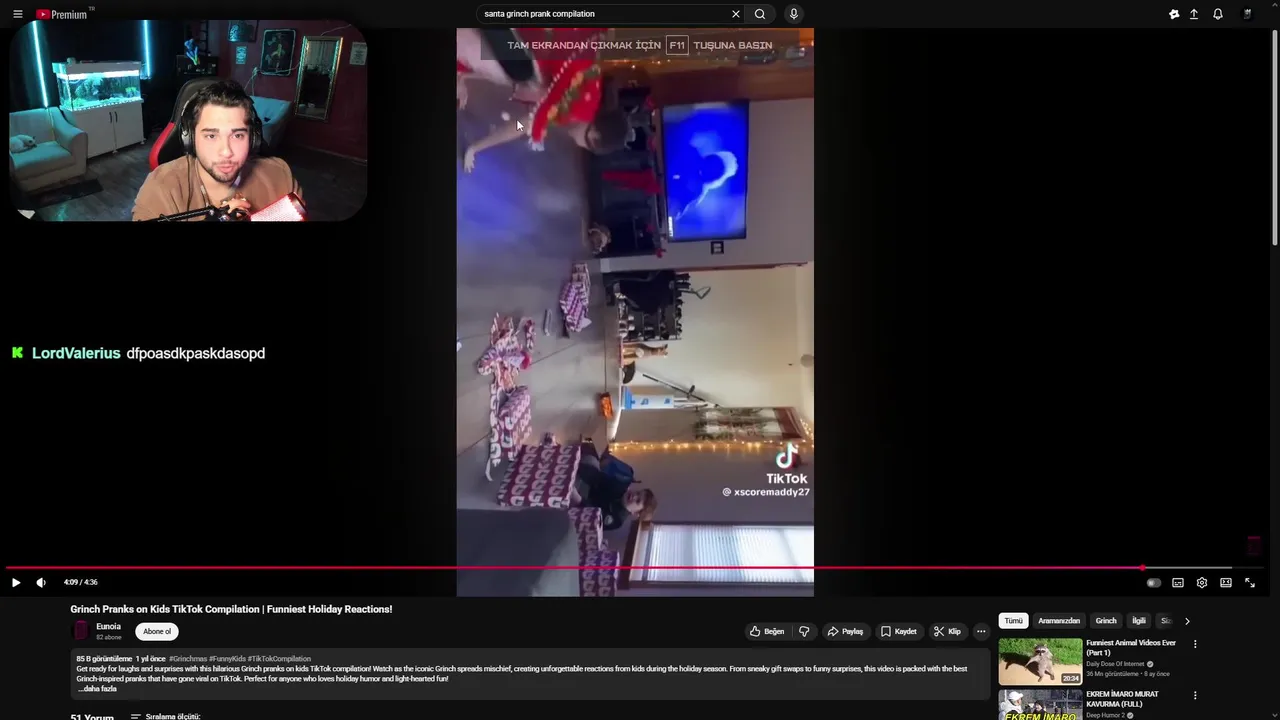1280x720 pixels.
Task: Click the 51 Yorum comments count
Action: click(x=92, y=716)
